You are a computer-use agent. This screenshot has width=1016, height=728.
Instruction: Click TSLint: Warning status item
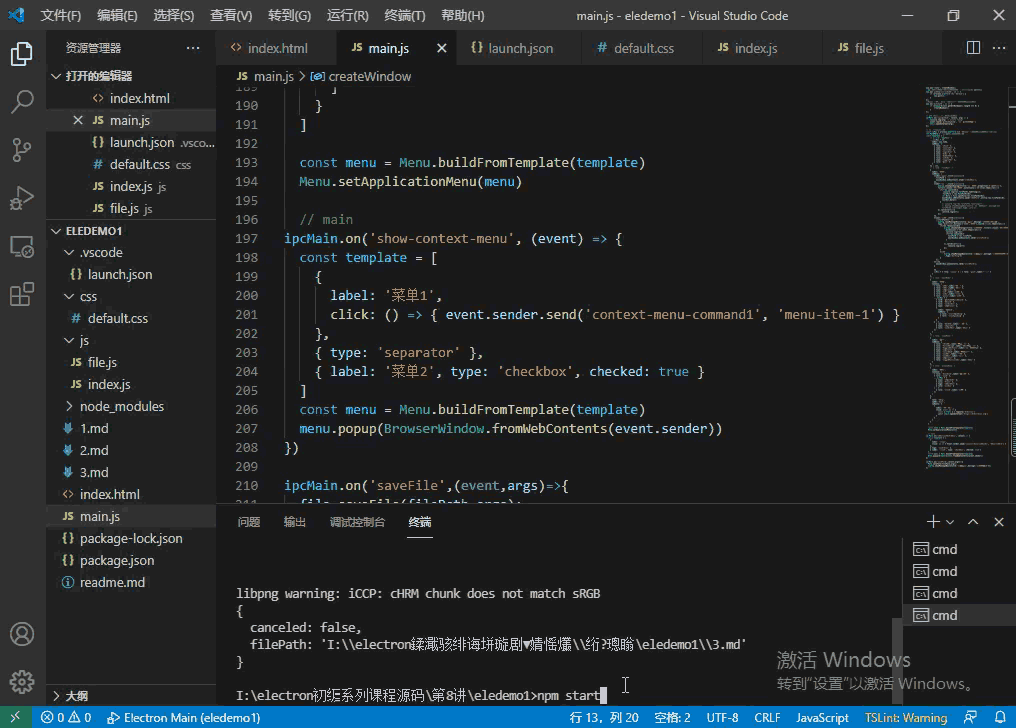[x=906, y=718]
